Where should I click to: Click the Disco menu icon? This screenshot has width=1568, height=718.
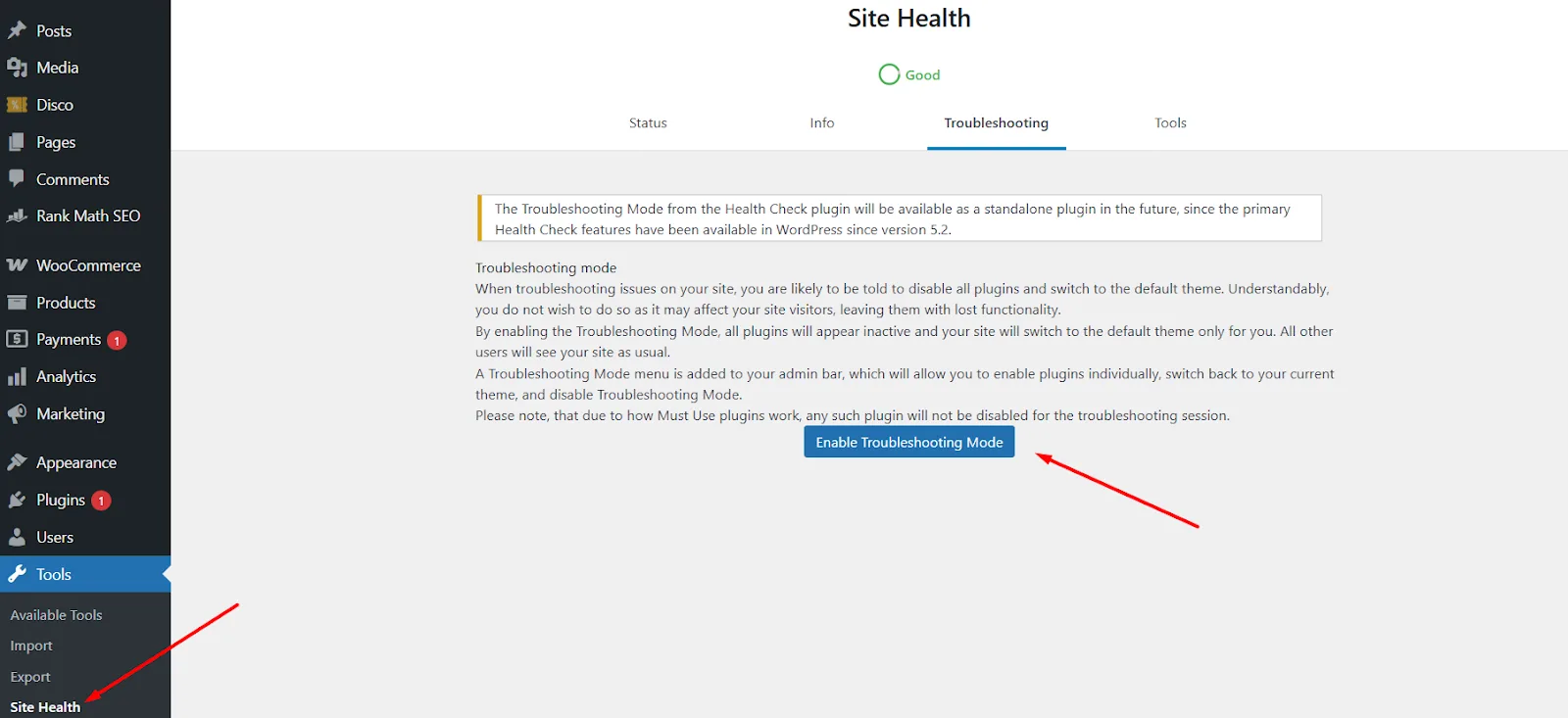(x=17, y=105)
